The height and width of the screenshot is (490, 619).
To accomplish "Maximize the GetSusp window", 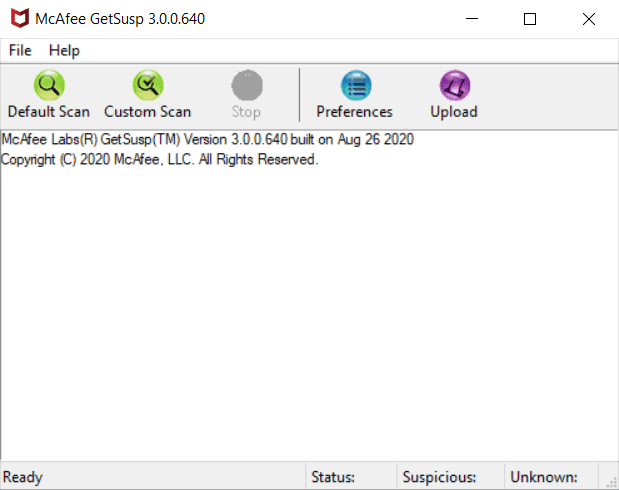I will [x=530, y=19].
